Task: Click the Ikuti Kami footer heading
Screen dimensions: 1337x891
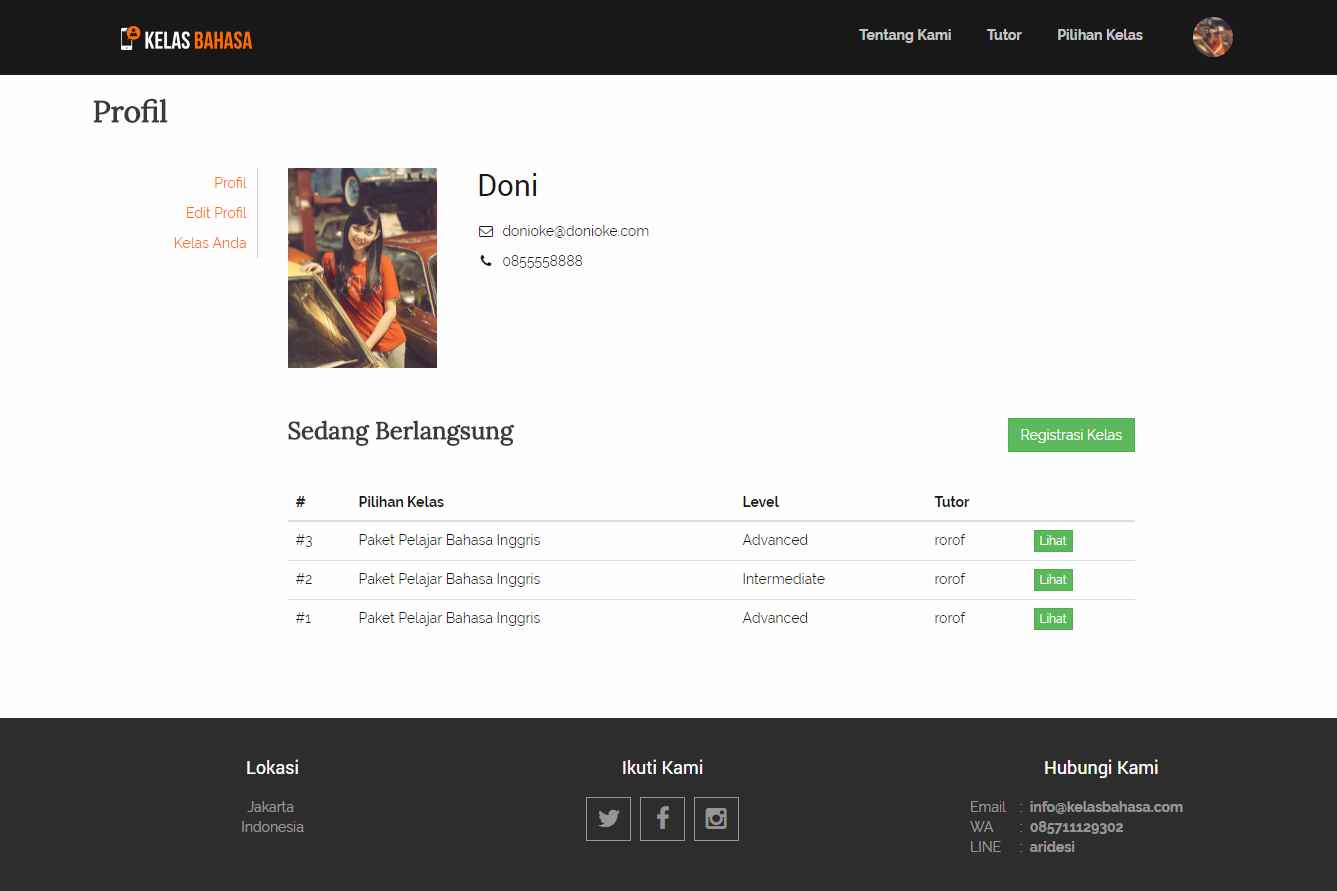Action: (x=662, y=768)
